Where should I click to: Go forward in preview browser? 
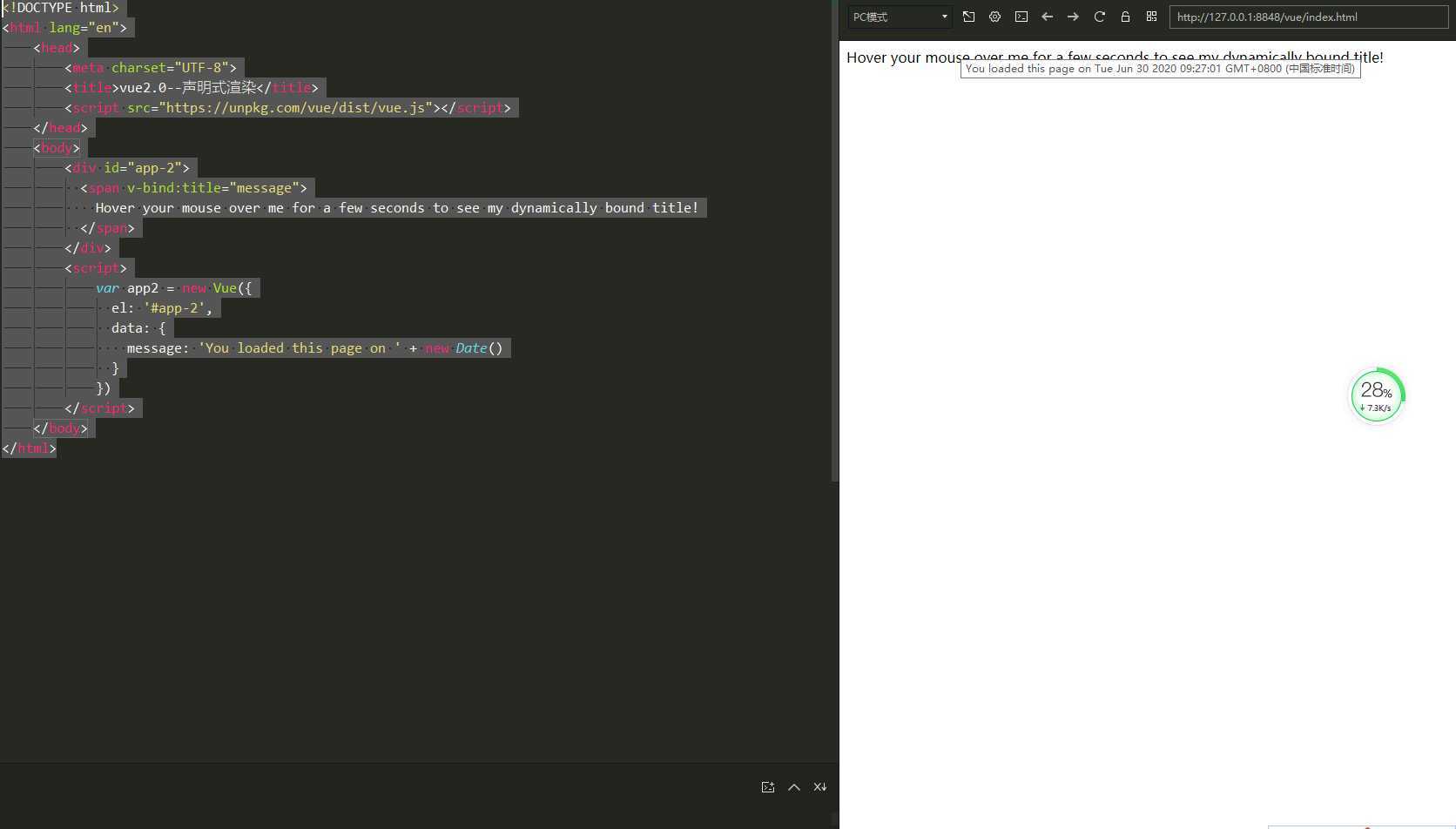click(x=1073, y=17)
